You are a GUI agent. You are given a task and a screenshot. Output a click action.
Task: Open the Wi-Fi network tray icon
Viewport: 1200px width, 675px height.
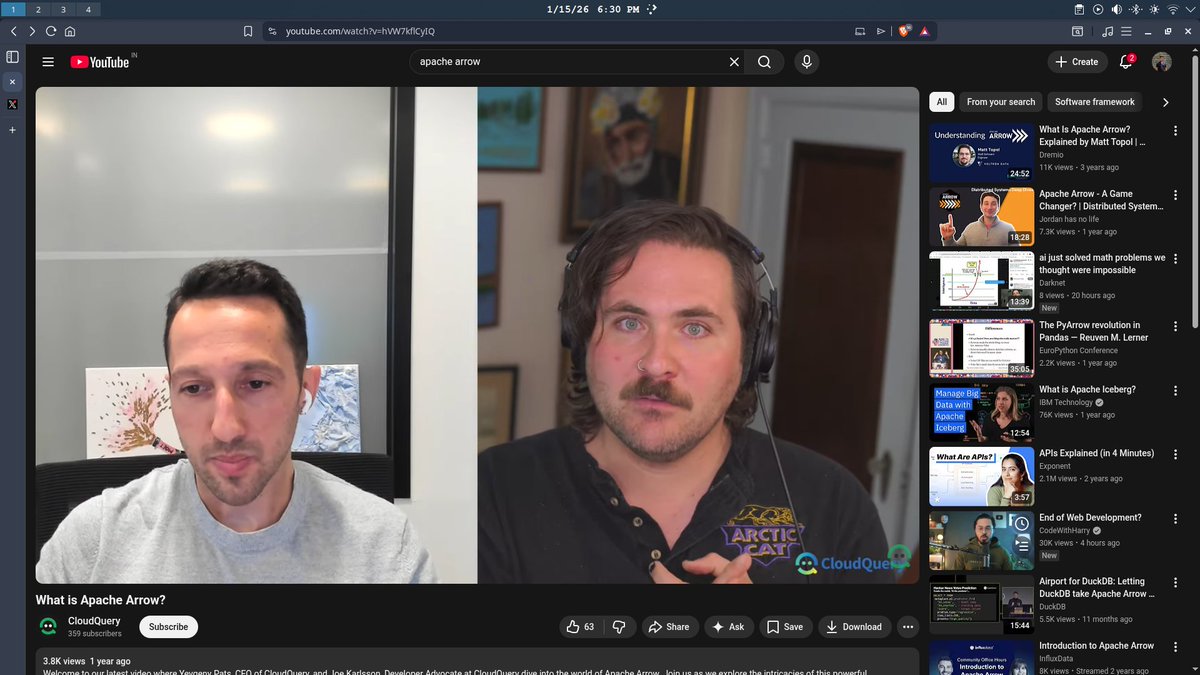1173,9
